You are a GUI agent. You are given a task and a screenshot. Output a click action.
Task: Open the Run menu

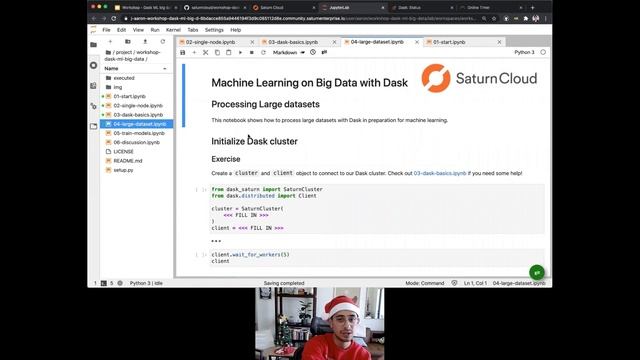click(x=155, y=30)
